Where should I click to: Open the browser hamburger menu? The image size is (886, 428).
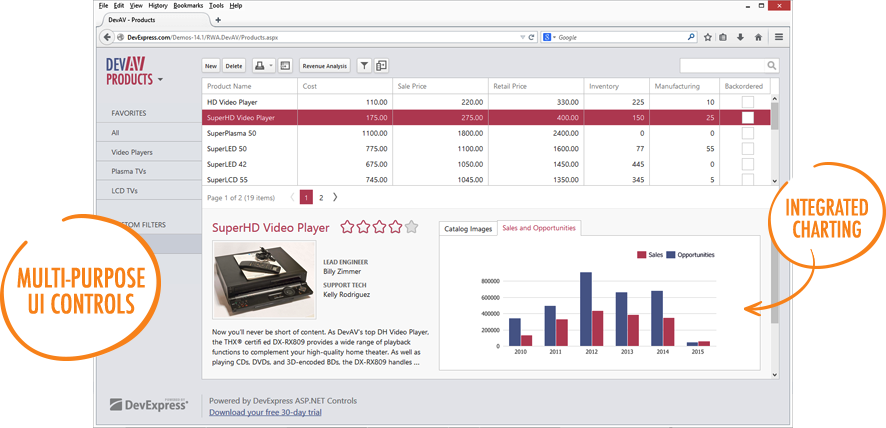point(779,37)
